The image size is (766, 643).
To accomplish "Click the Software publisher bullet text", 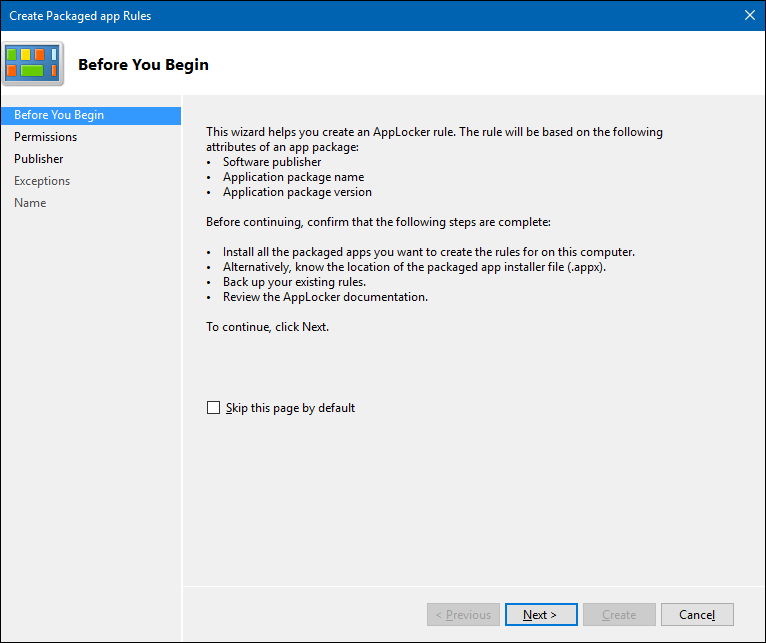I will point(272,162).
